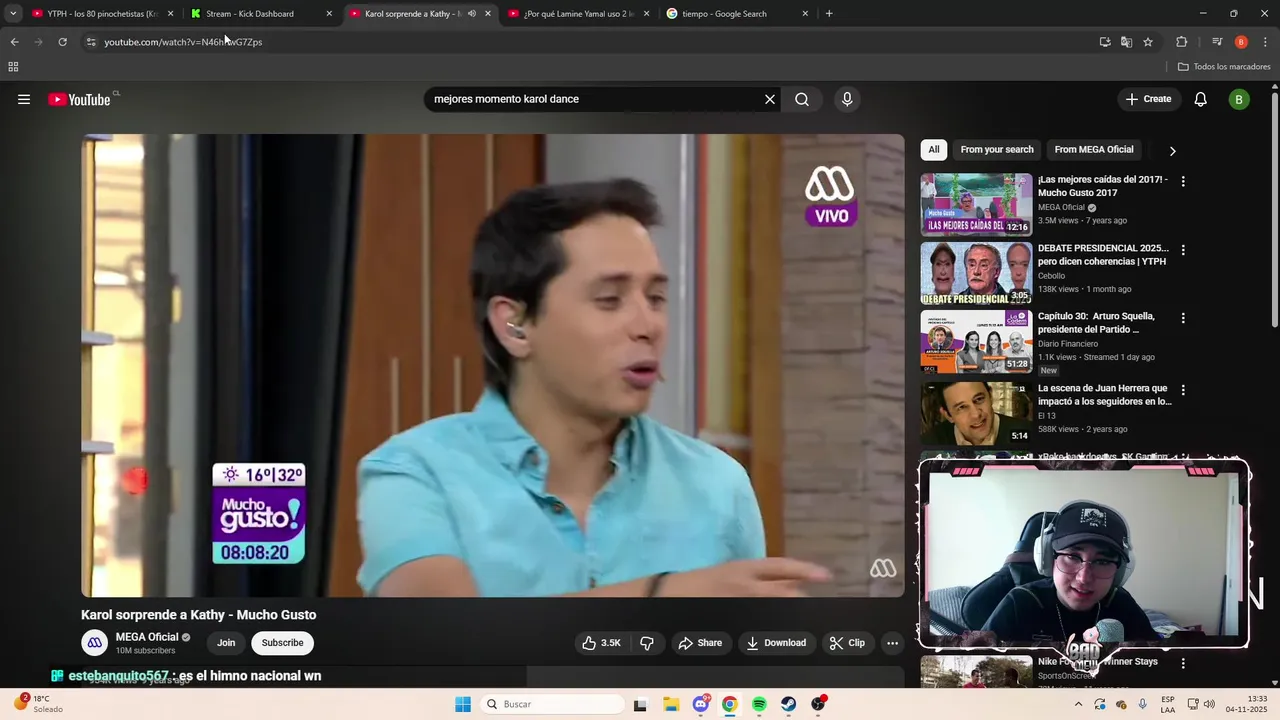Viewport: 1280px width, 720px height.
Task: Clear the YouTube search box text
Action: (x=770, y=99)
